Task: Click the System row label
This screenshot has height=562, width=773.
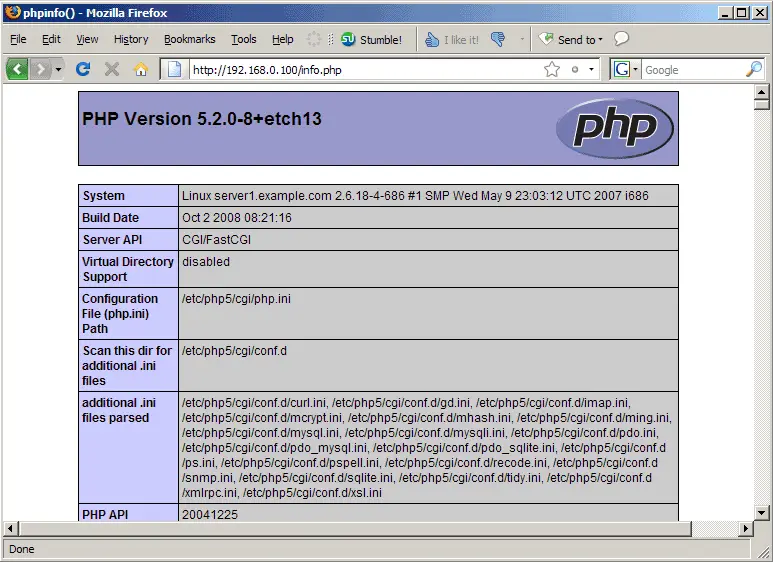Action: click(104, 196)
